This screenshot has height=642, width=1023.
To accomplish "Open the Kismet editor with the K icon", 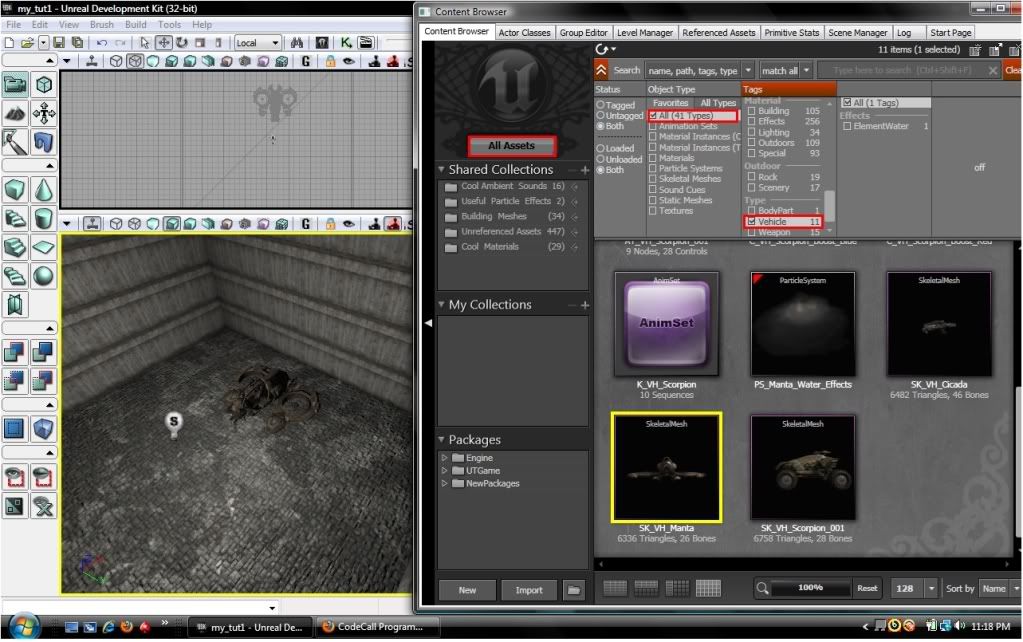I will pyautogui.click(x=346, y=43).
